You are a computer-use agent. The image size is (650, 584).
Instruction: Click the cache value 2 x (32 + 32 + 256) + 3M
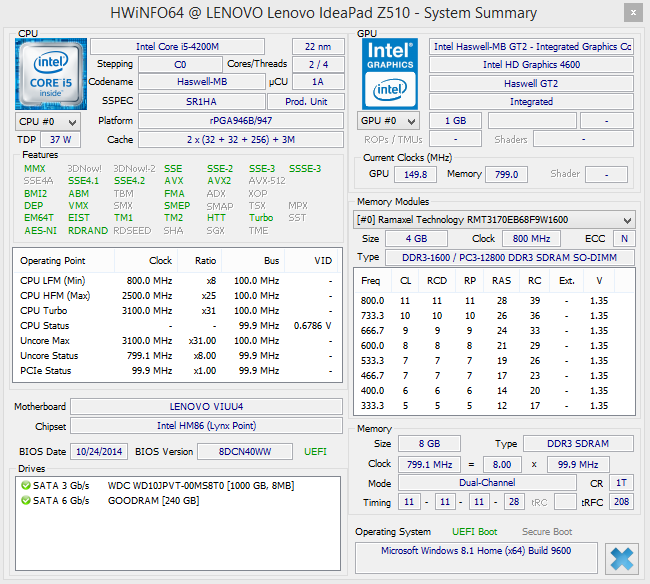click(x=241, y=140)
